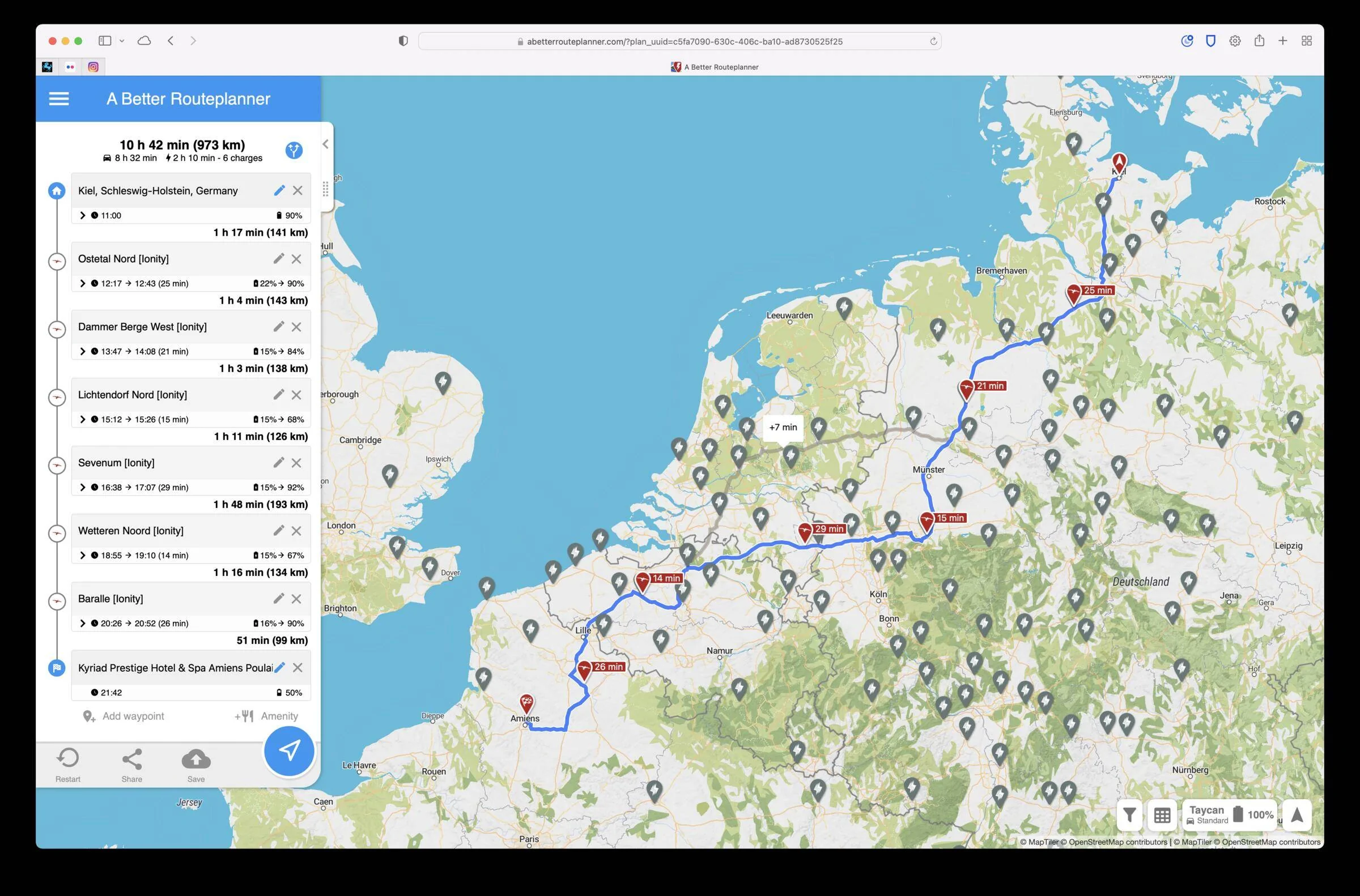Open the Flickr pinned tab

[70, 67]
